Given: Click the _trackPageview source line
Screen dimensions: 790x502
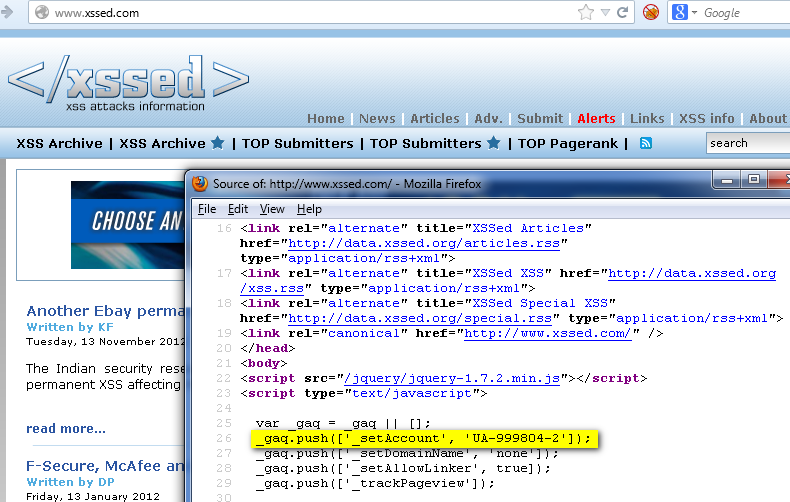Looking at the screenshot, I should [x=375, y=483].
